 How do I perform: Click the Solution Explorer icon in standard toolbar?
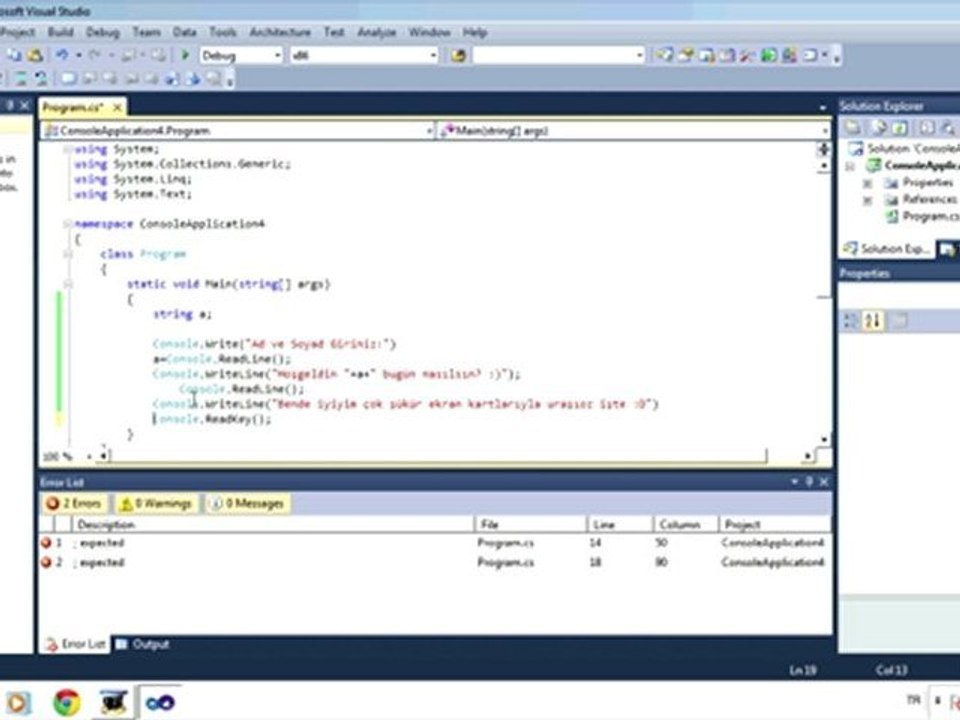(664, 56)
